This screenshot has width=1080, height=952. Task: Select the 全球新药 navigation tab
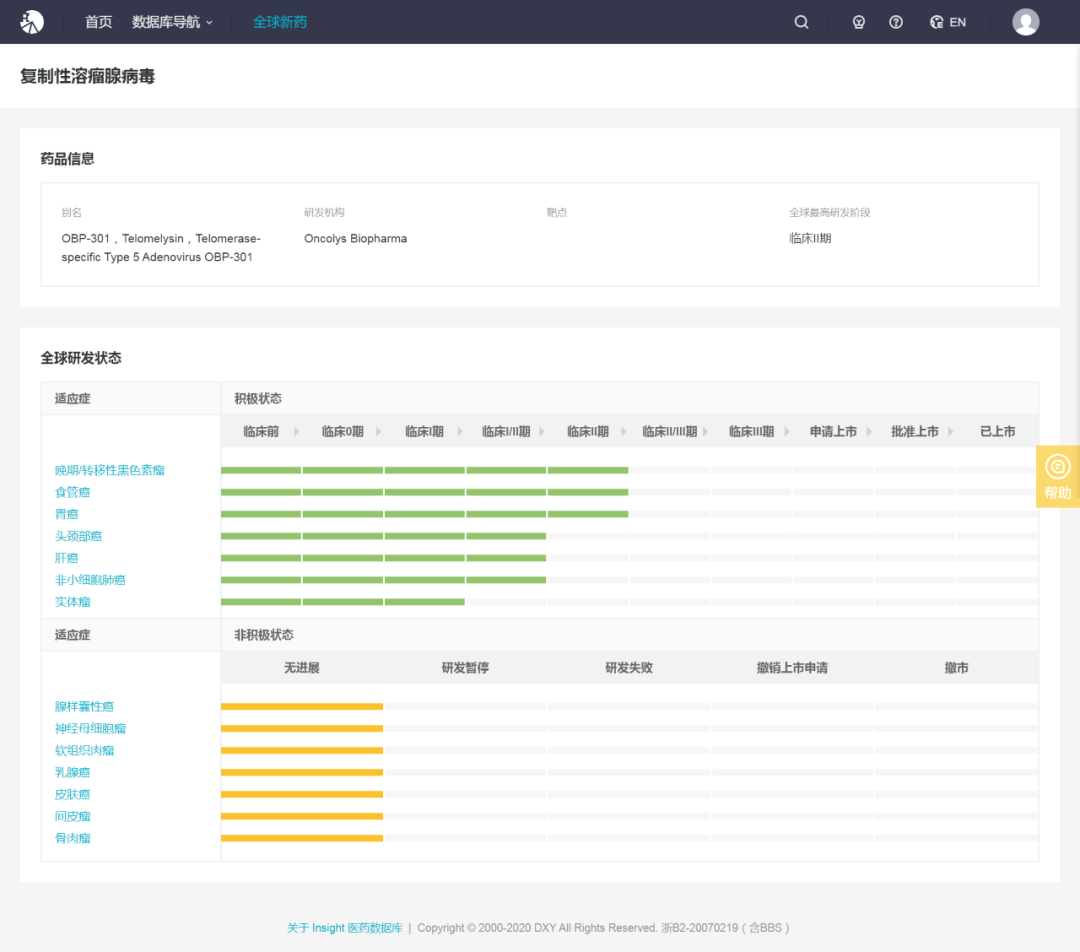point(280,22)
